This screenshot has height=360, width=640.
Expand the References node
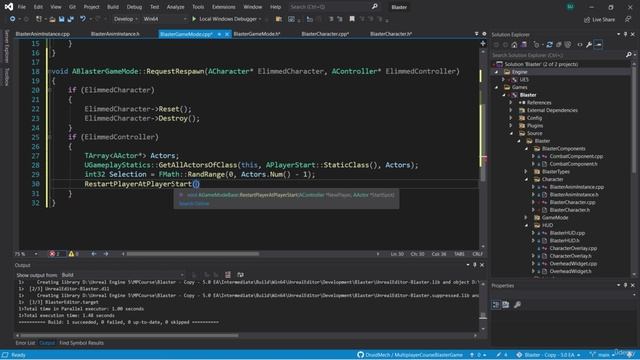511,103
